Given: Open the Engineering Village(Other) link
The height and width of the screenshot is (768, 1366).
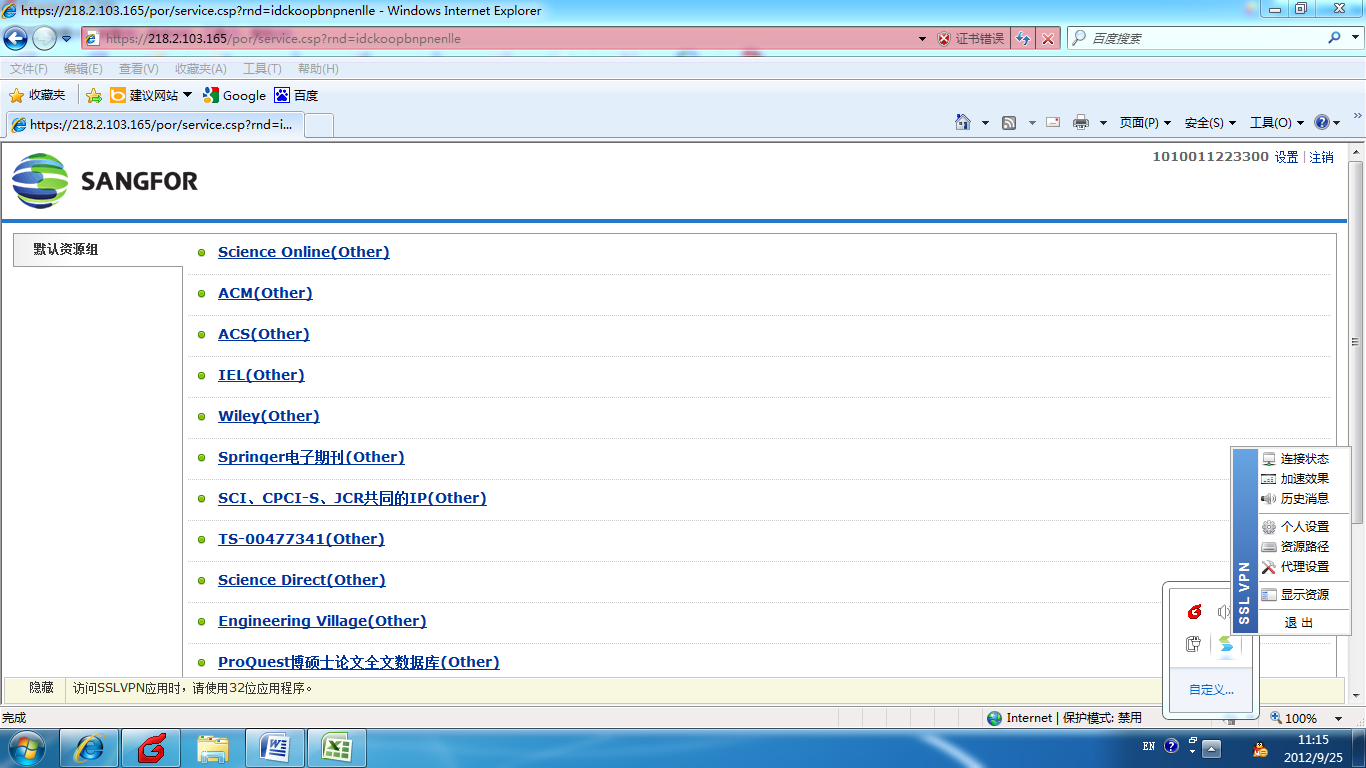Looking at the screenshot, I should [322, 621].
